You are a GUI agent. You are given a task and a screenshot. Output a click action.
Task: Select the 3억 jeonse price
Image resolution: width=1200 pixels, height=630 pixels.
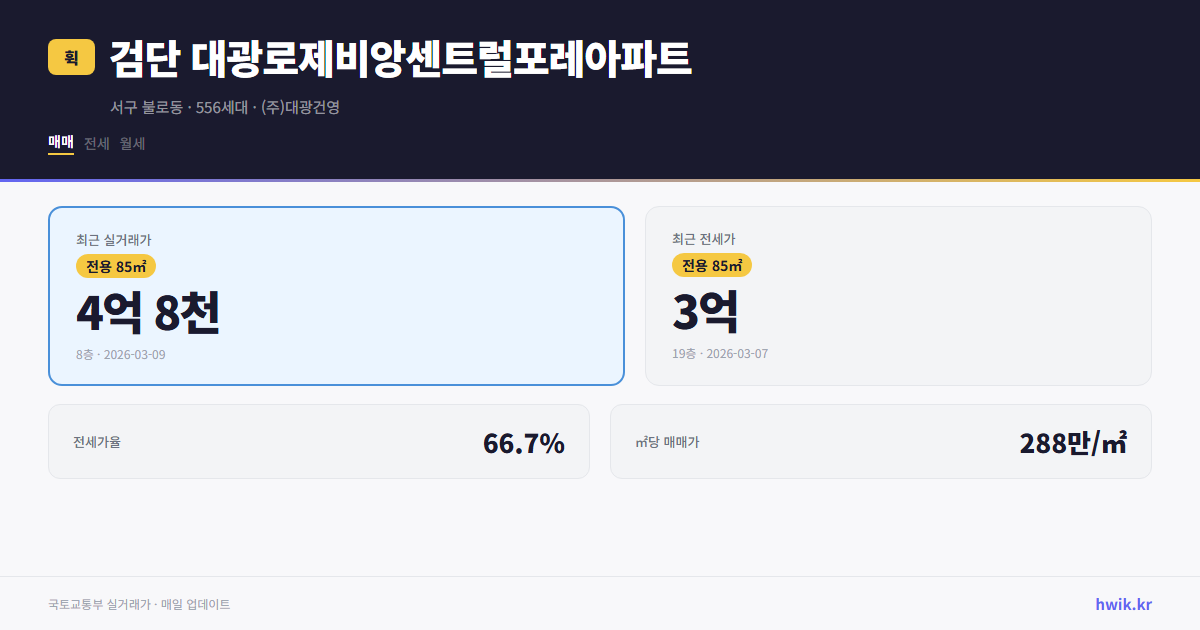click(706, 313)
